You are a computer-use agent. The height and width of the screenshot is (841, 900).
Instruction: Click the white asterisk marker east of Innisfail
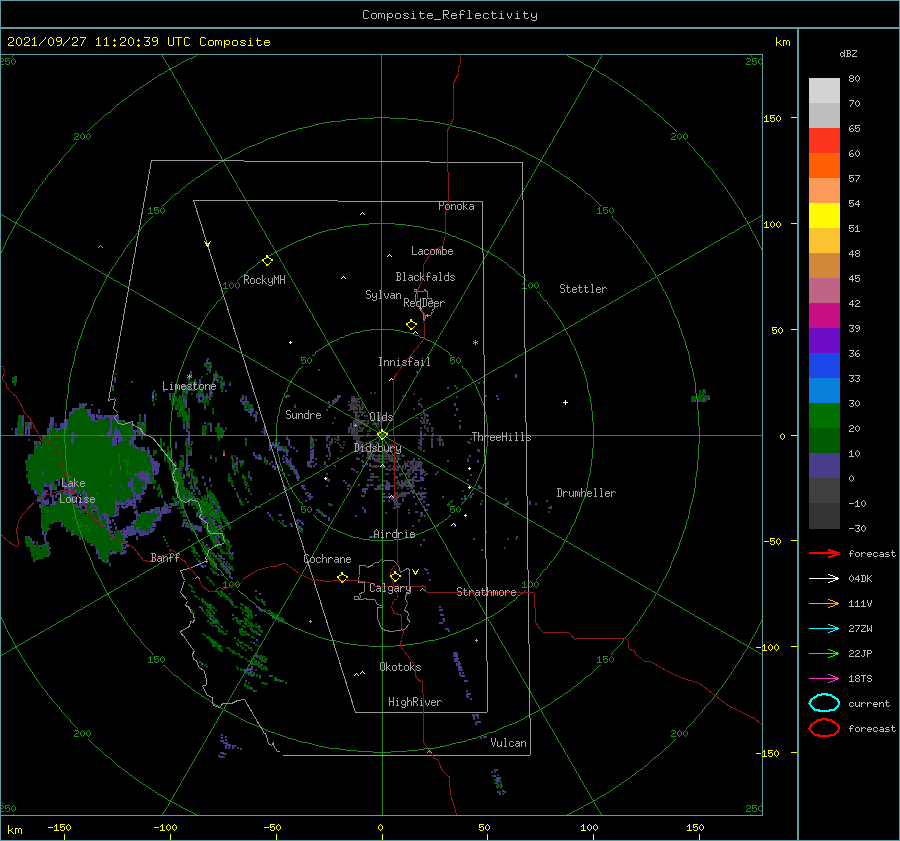475,343
